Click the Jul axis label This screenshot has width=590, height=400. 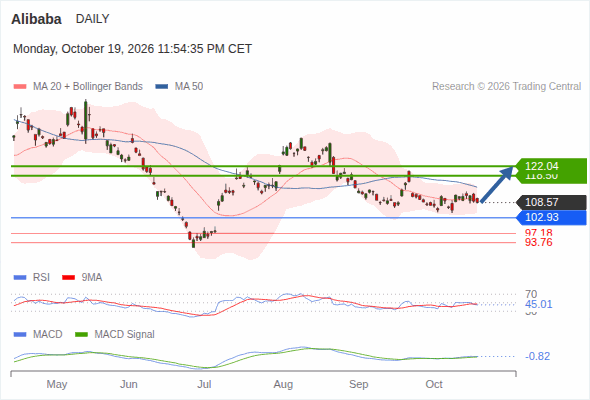(x=204, y=384)
